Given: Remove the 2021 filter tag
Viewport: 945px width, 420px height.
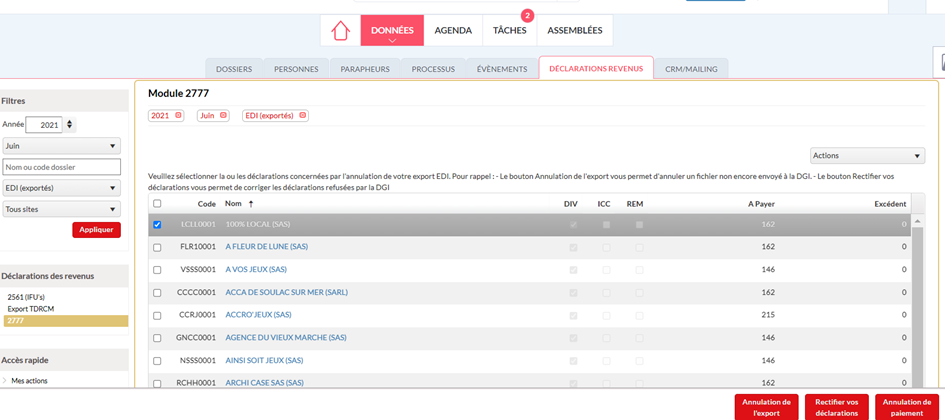Looking at the screenshot, I should pyautogui.click(x=179, y=116).
